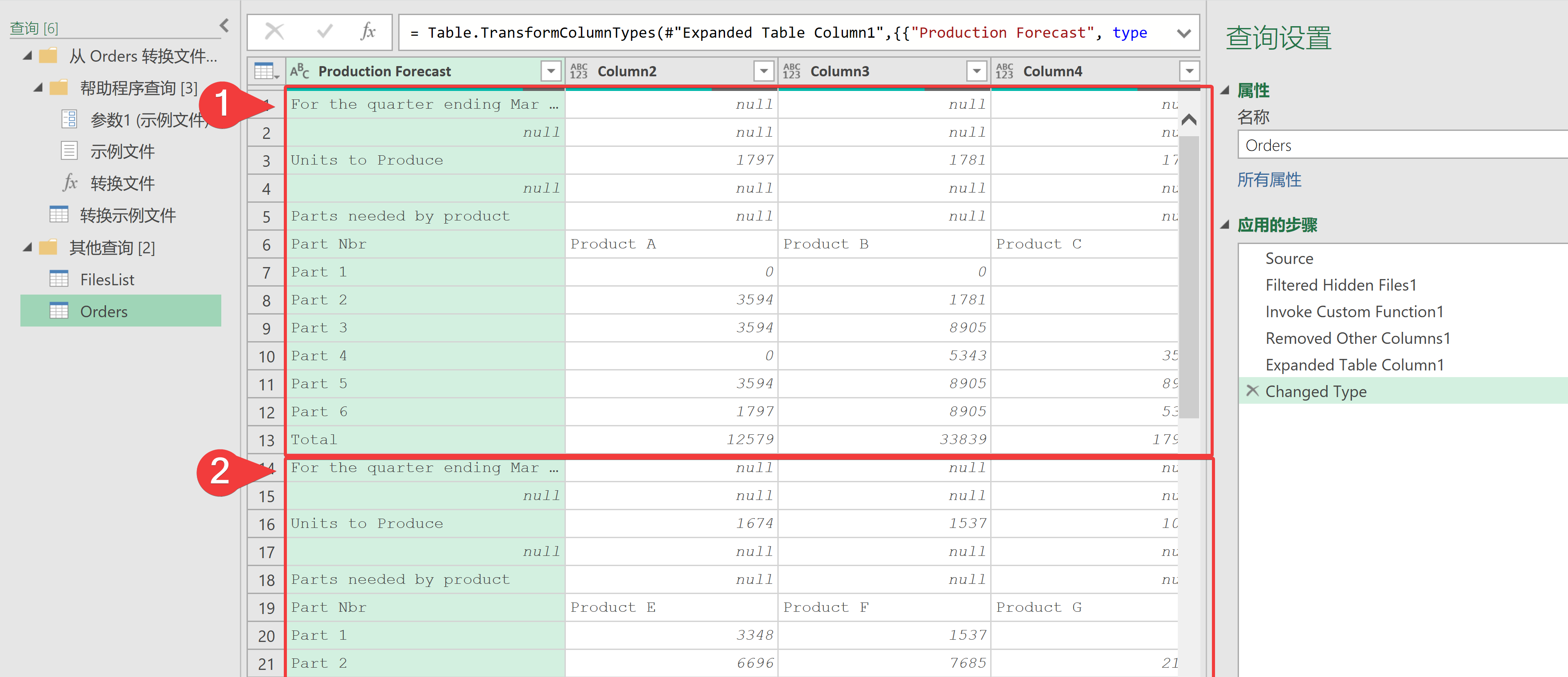Click the vertical scrollbar up arrow

[1188, 120]
